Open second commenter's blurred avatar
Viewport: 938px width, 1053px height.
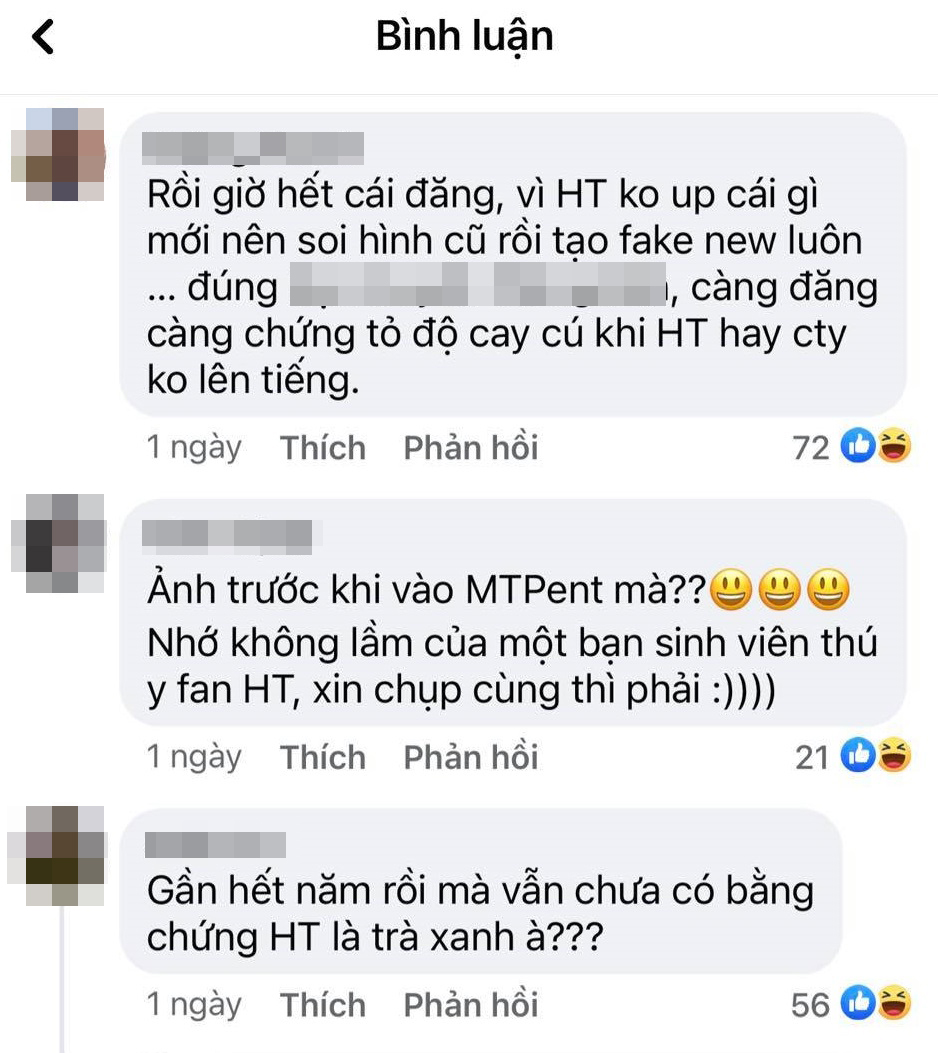click(x=58, y=543)
